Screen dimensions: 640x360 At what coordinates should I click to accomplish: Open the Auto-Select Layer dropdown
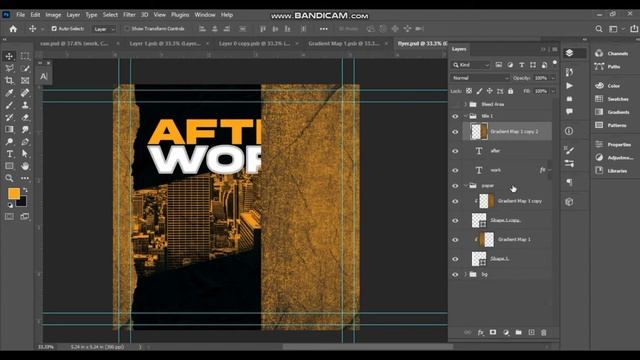104,29
